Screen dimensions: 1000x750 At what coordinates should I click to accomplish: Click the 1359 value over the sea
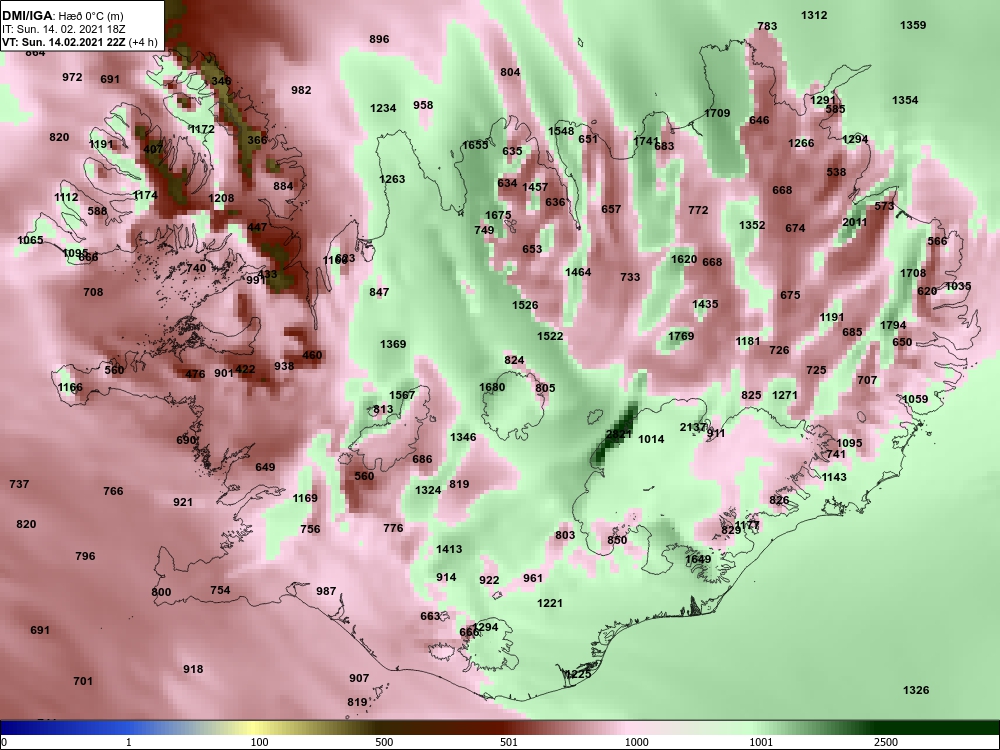click(913, 25)
